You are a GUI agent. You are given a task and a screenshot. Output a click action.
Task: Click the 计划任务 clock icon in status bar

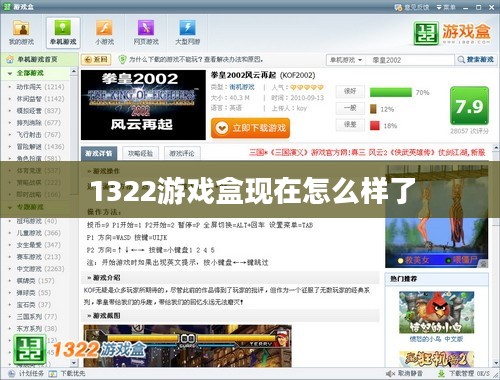pos(11,374)
